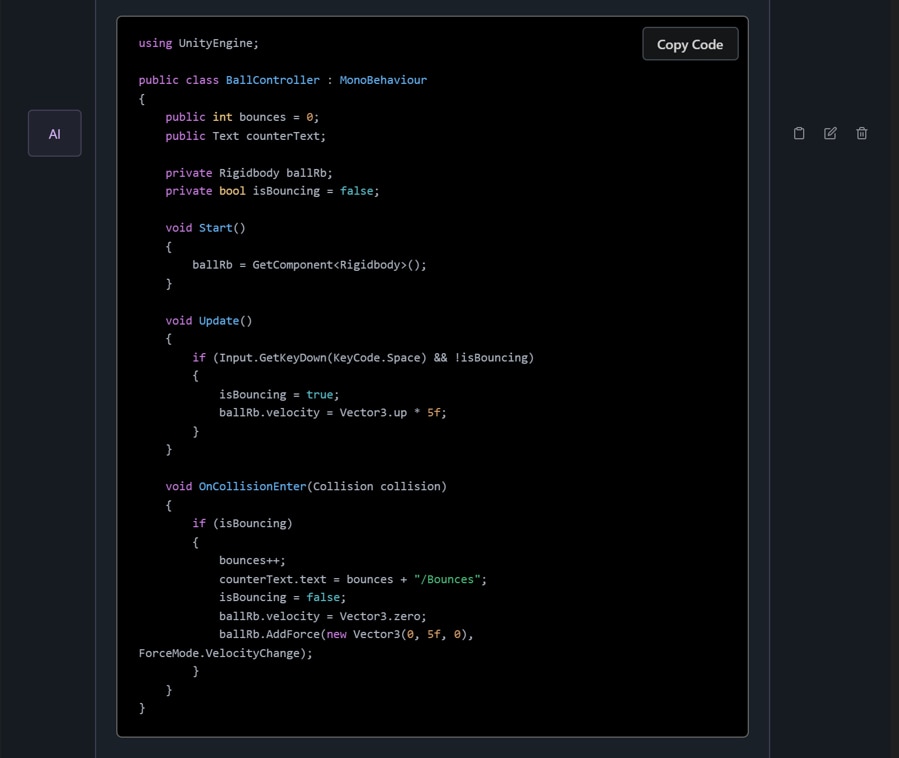The height and width of the screenshot is (758, 899).
Task: Click the 'void Start()' method signature
Action: coord(205,228)
